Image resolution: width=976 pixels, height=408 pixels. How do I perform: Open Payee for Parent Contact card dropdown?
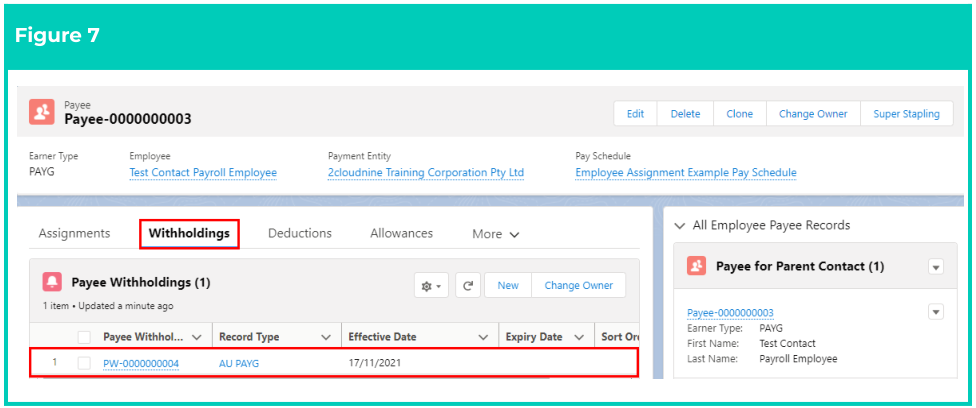[x=936, y=267]
